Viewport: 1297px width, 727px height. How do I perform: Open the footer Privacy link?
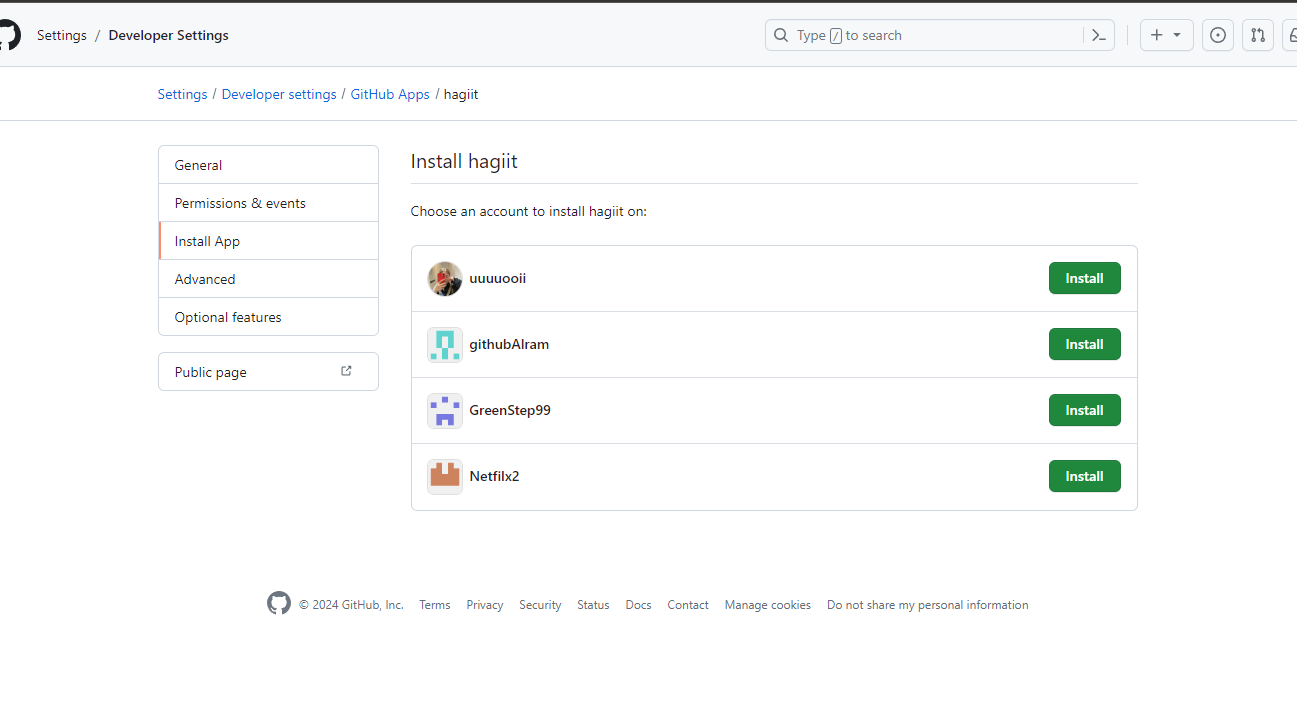[x=485, y=605]
